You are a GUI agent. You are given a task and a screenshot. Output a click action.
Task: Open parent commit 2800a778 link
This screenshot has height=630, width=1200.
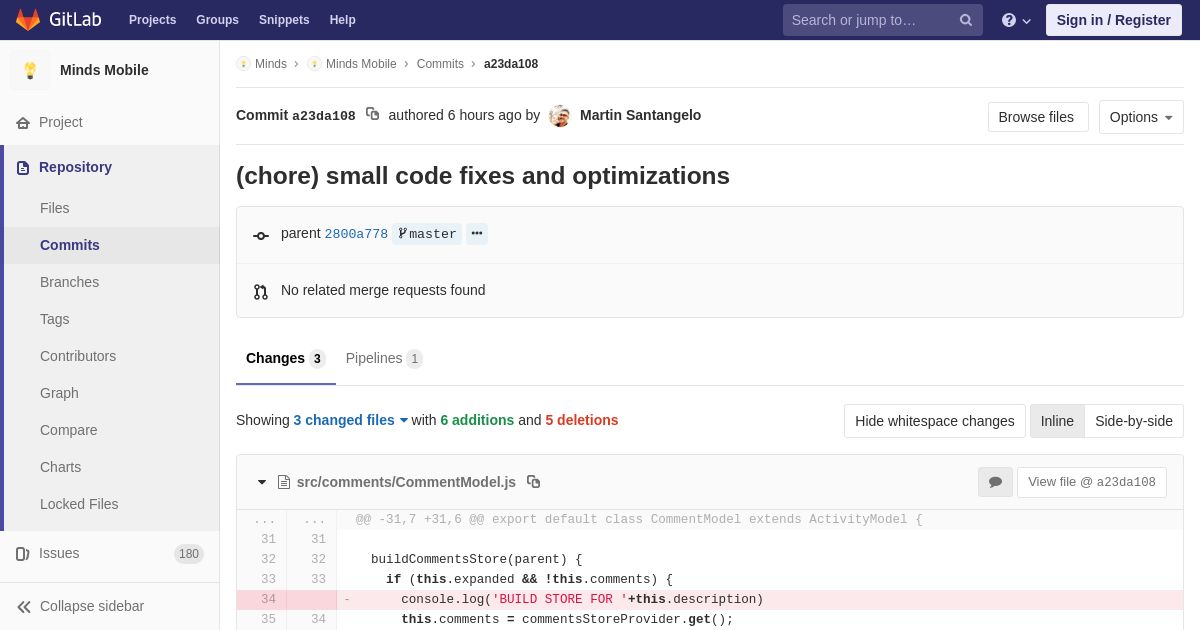point(356,234)
